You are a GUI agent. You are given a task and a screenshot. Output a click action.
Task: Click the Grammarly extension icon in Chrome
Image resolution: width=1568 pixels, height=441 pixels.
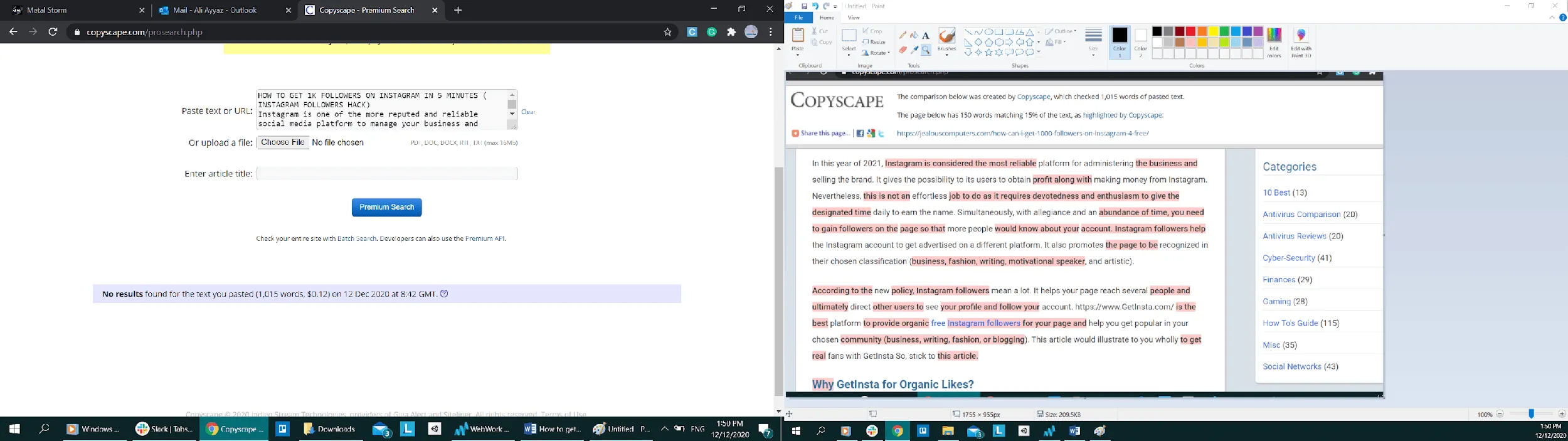pos(712,32)
